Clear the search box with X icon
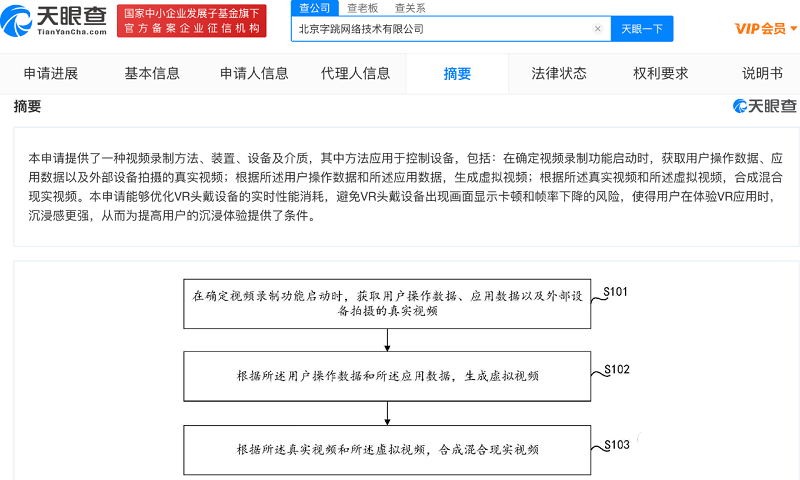This screenshot has width=800, height=480. [x=598, y=29]
